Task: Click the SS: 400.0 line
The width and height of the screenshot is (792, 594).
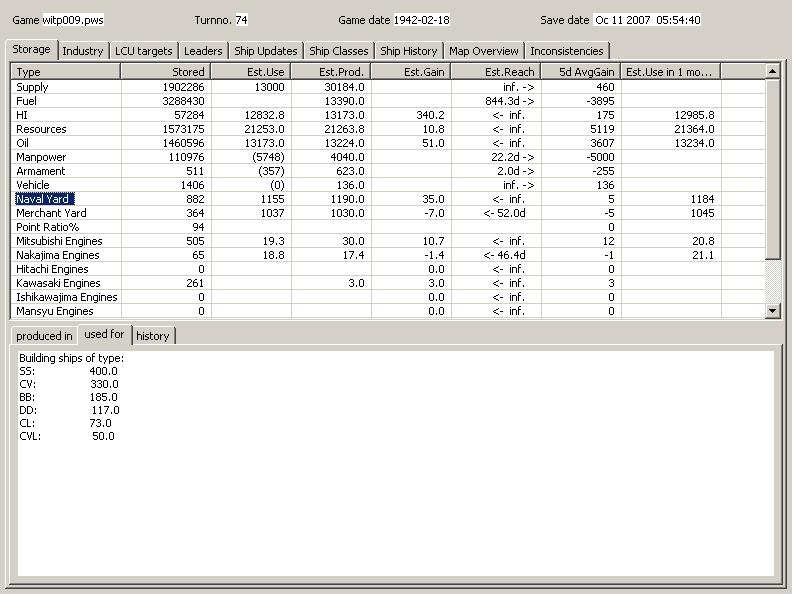Action: coord(68,371)
